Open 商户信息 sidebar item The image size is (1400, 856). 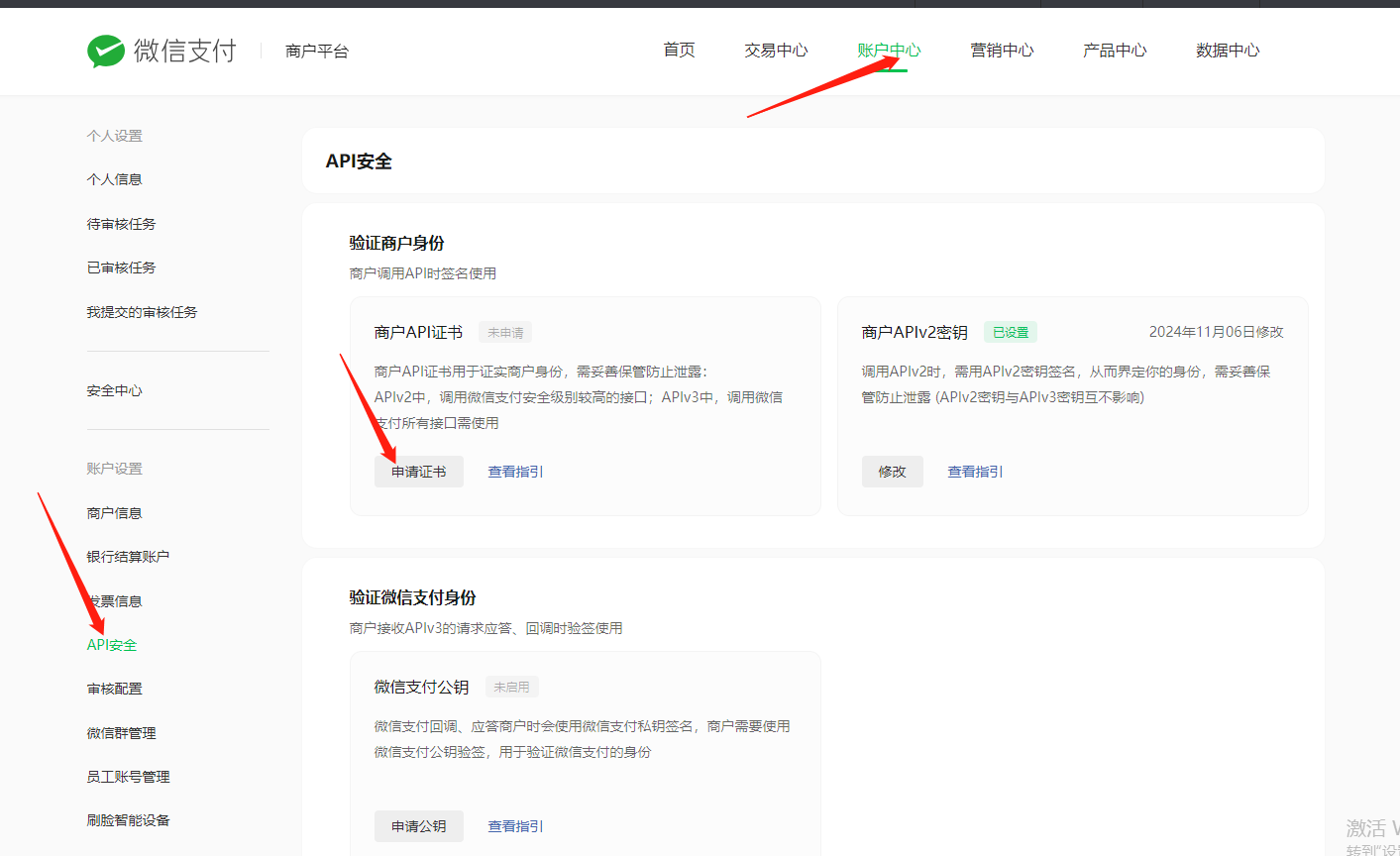click(114, 513)
